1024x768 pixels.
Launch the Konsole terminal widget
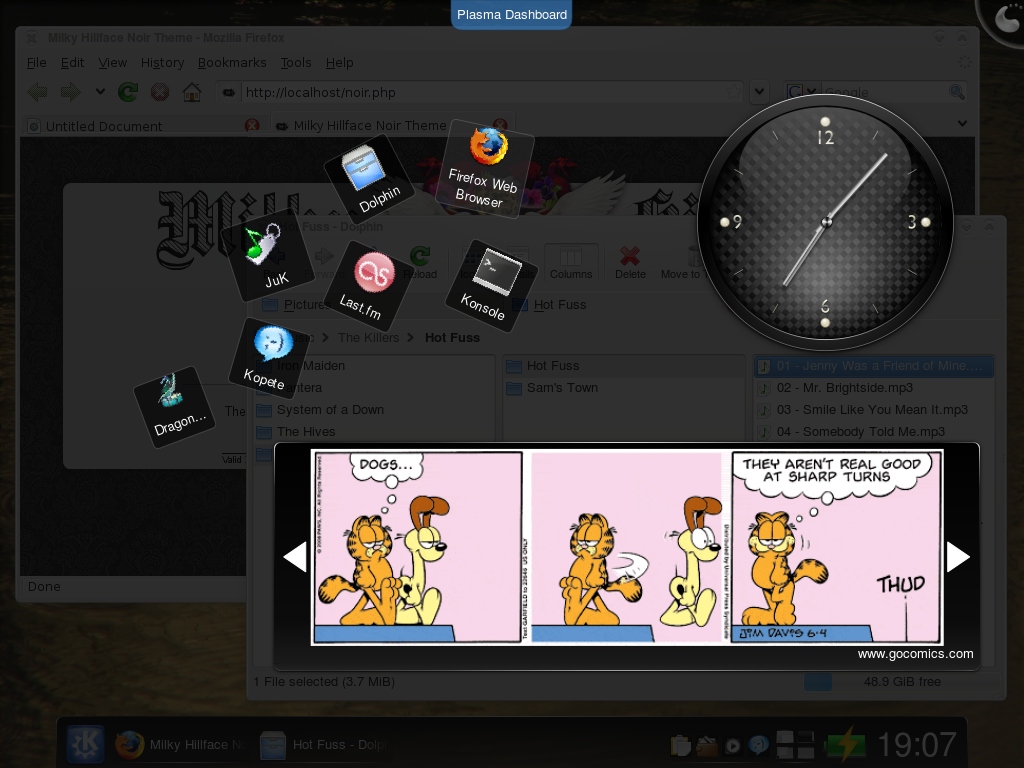tap(492, 285)
